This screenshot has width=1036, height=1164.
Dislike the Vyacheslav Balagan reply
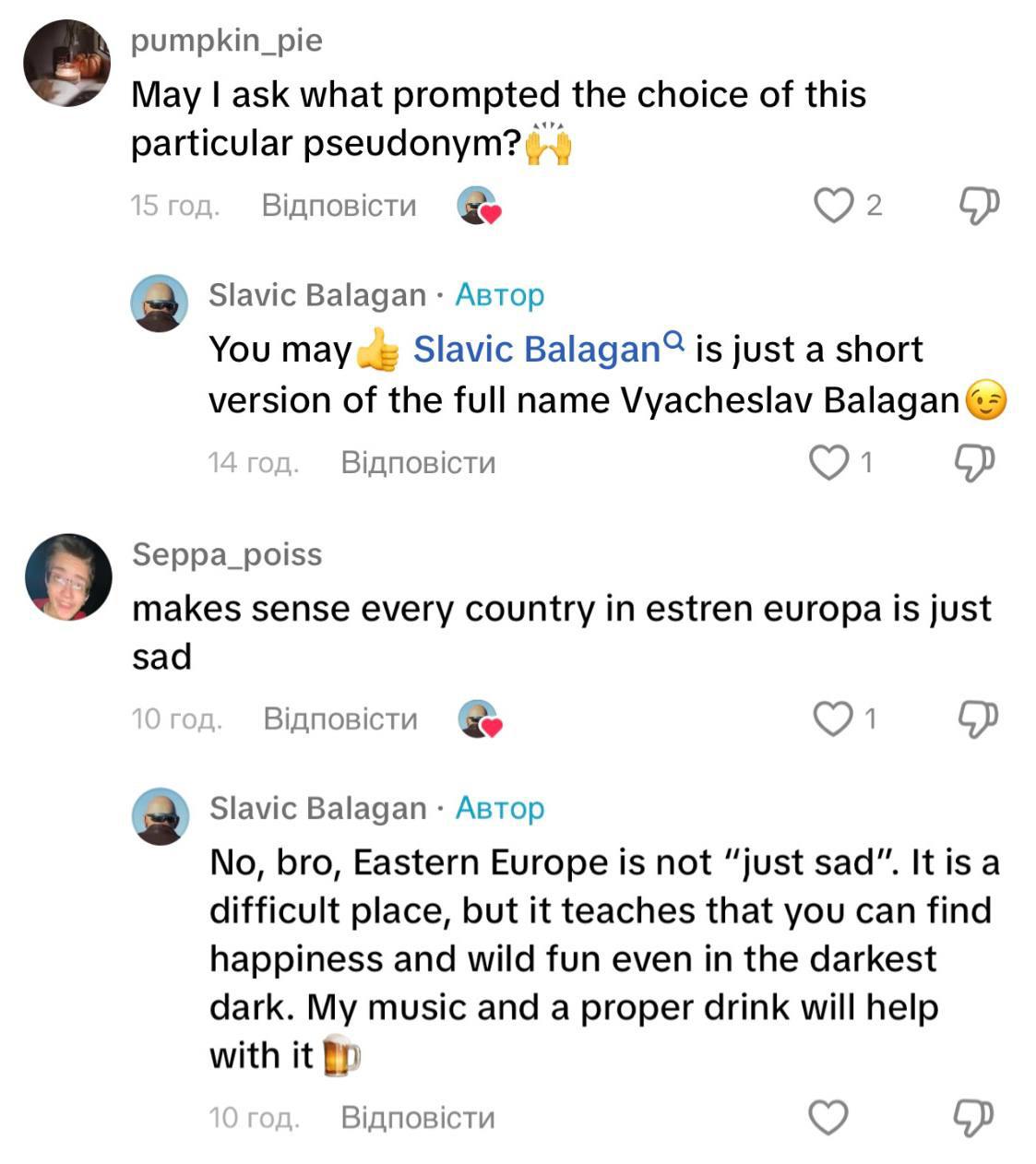coord(974,462)
